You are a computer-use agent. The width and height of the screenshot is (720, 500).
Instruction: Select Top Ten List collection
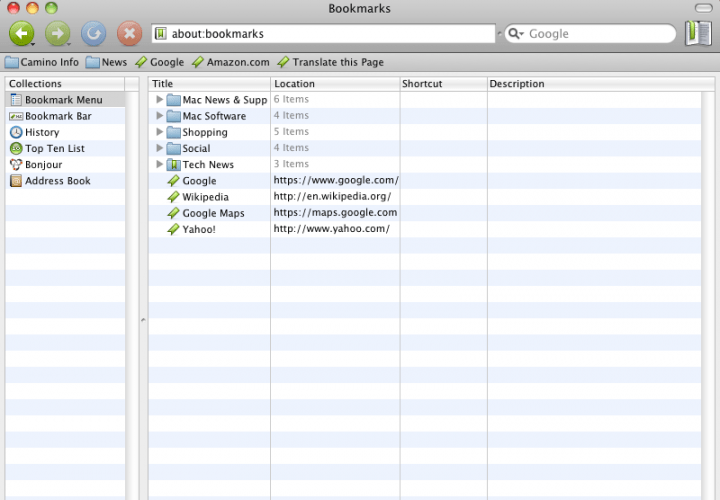tap(54, 148)
